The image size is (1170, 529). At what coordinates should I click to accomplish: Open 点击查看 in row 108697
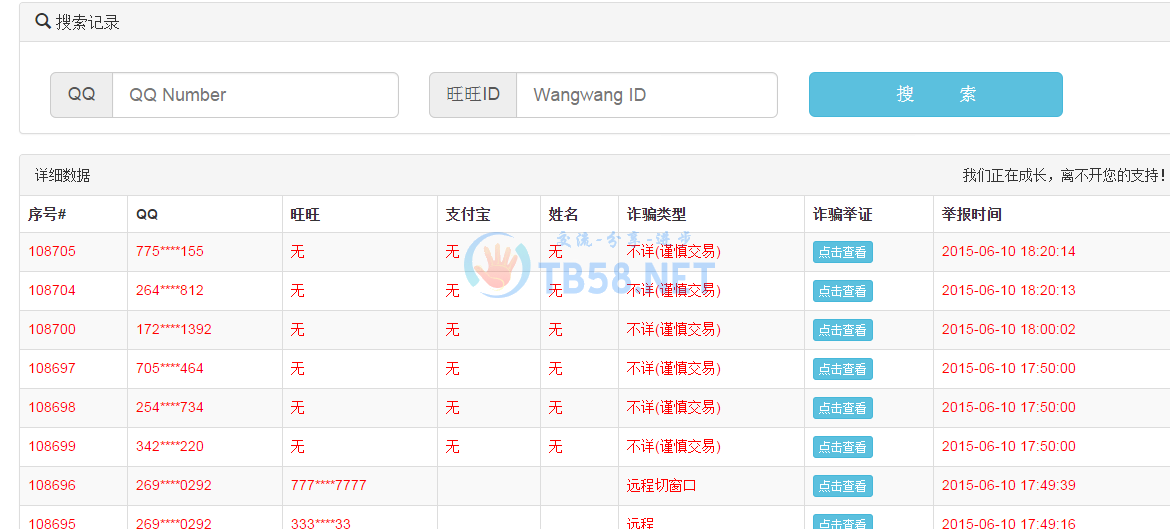pyautogui.click(x=842, y=369)
